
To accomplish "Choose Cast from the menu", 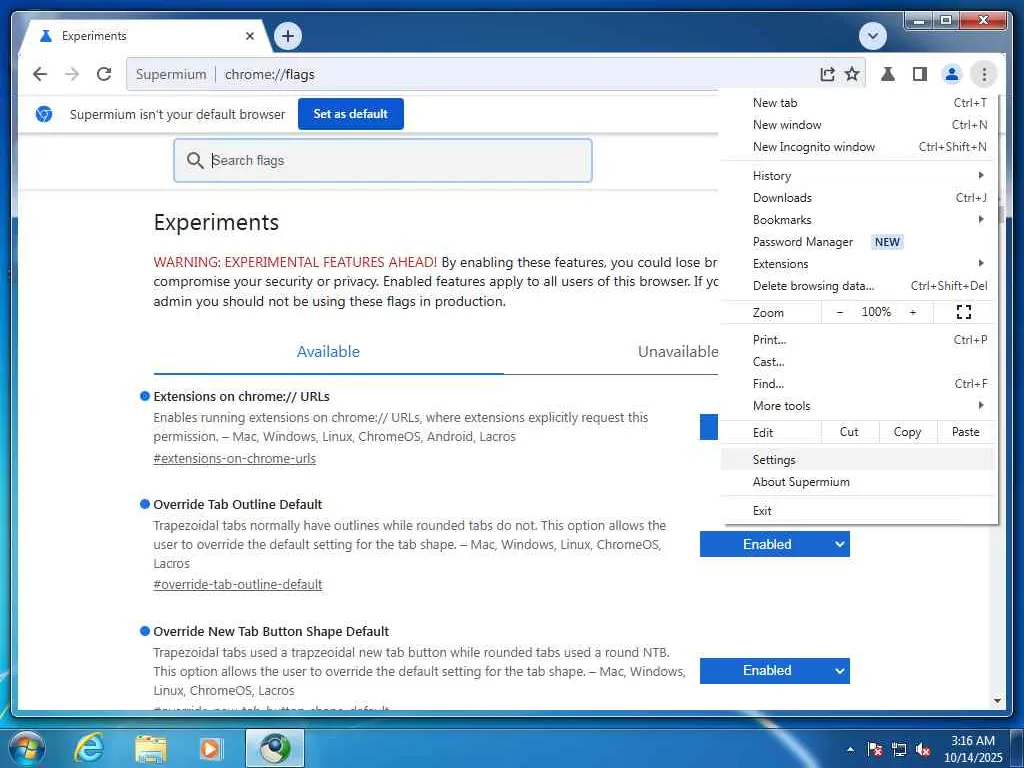I will [859, 362].
